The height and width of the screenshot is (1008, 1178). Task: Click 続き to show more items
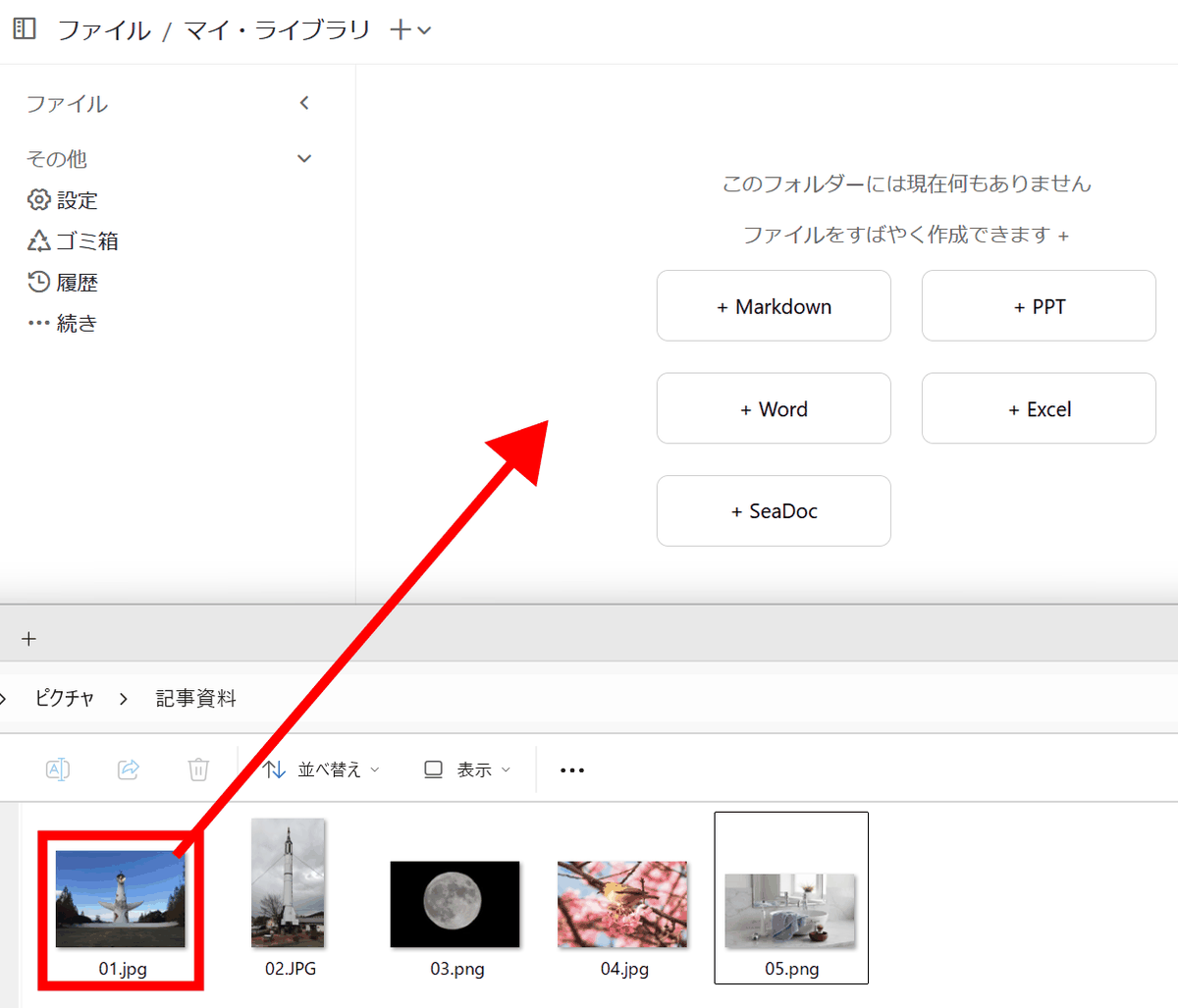pyautogui.click(x=64, y=323)
